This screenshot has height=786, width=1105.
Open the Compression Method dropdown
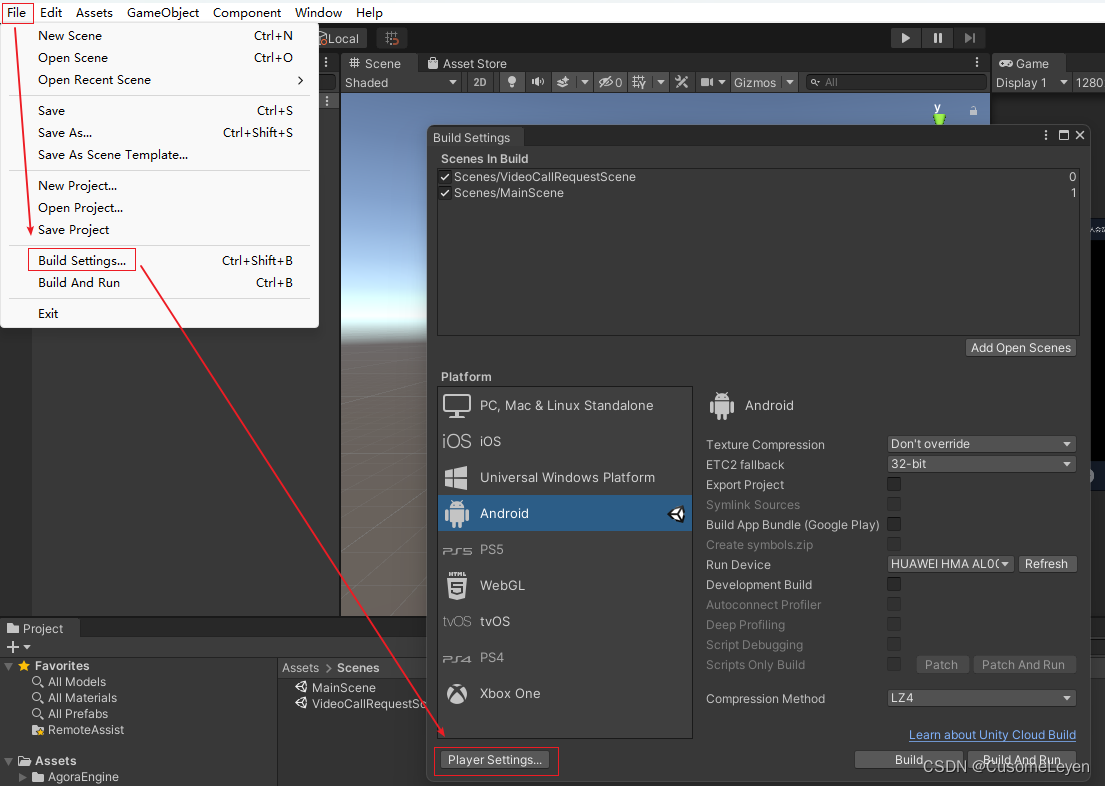[981, 698]
